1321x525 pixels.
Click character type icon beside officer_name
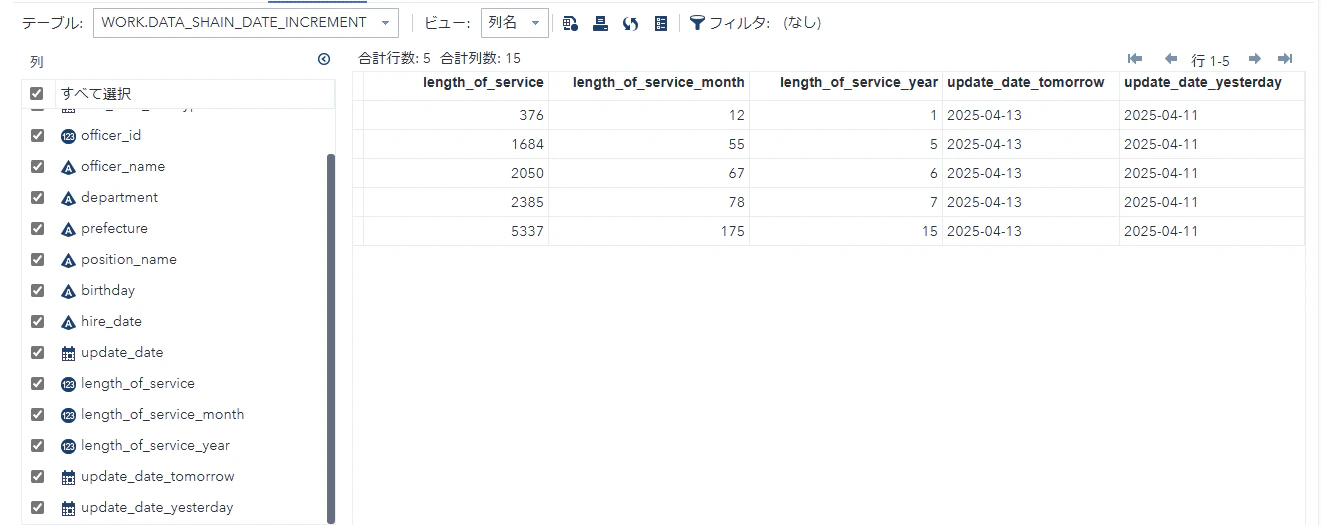[68, 167]
